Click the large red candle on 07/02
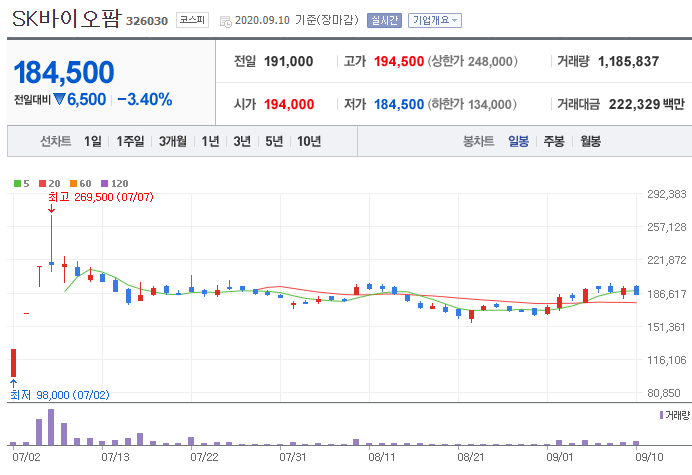 tap(14, 363)
